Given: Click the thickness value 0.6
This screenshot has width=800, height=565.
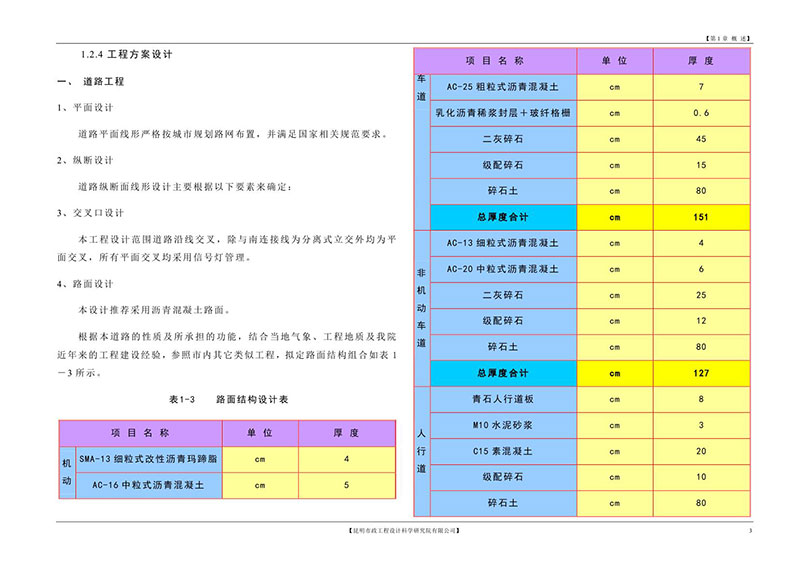Looking at the screenshot, I should (700, 113).
